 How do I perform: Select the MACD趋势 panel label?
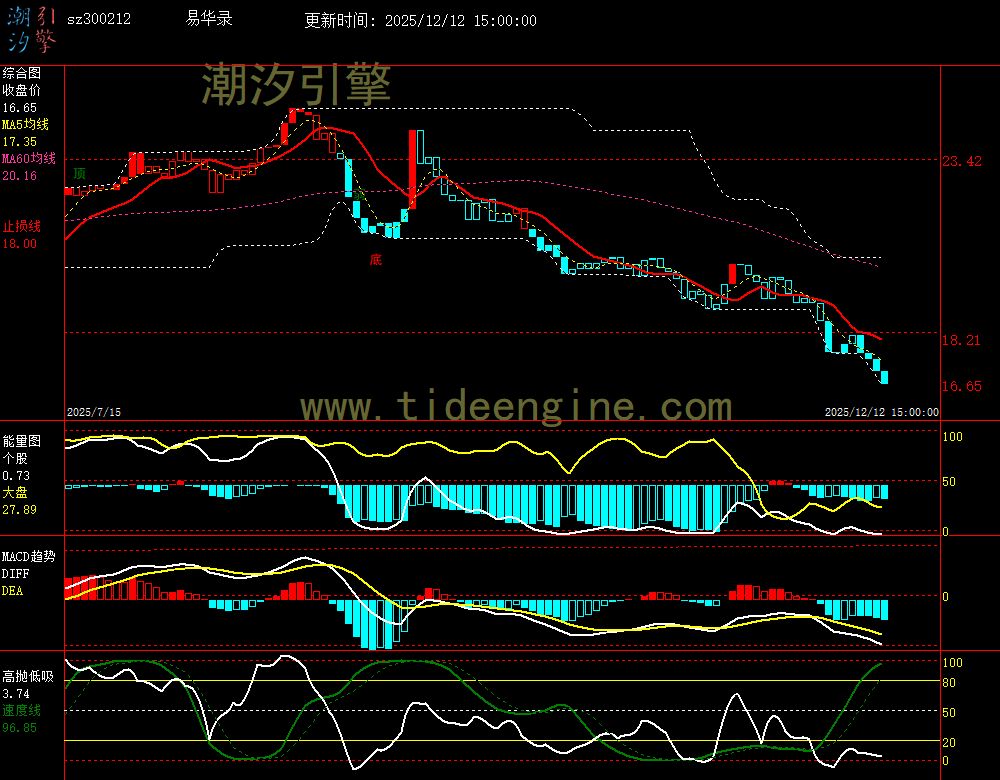[27, 556]
